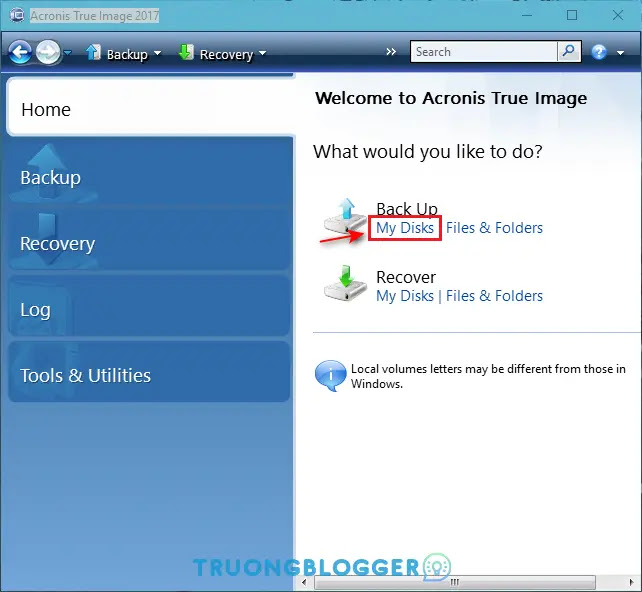Open the Tools & Utilities sidebar section
Image resolution: width=642 pixels, height=592 pixels.
(x=149, y=372)
